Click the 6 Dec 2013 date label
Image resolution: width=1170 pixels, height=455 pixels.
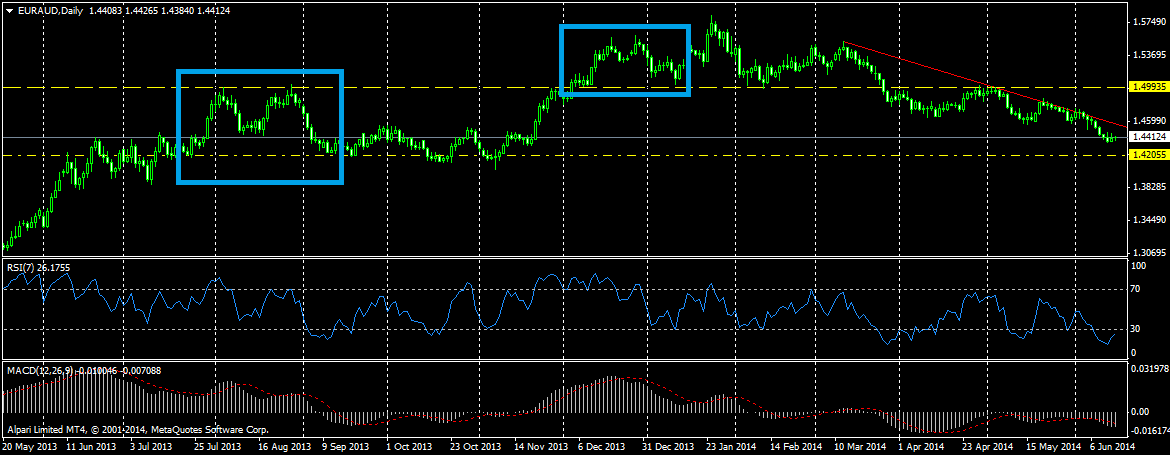[602, 447]
